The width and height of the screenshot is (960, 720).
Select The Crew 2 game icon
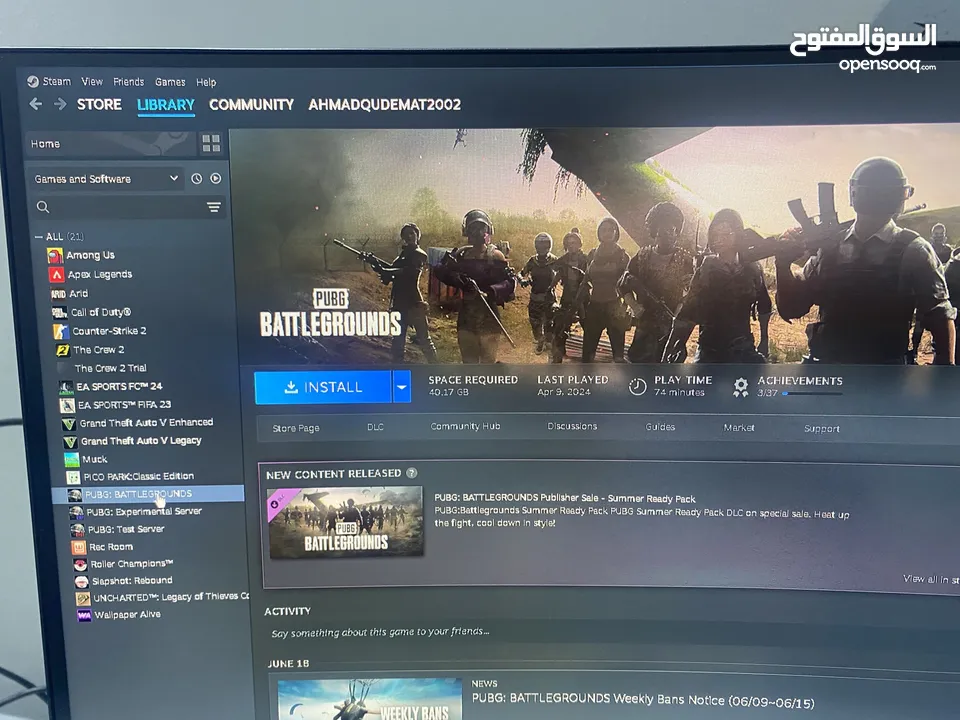(x=63, y=350)
